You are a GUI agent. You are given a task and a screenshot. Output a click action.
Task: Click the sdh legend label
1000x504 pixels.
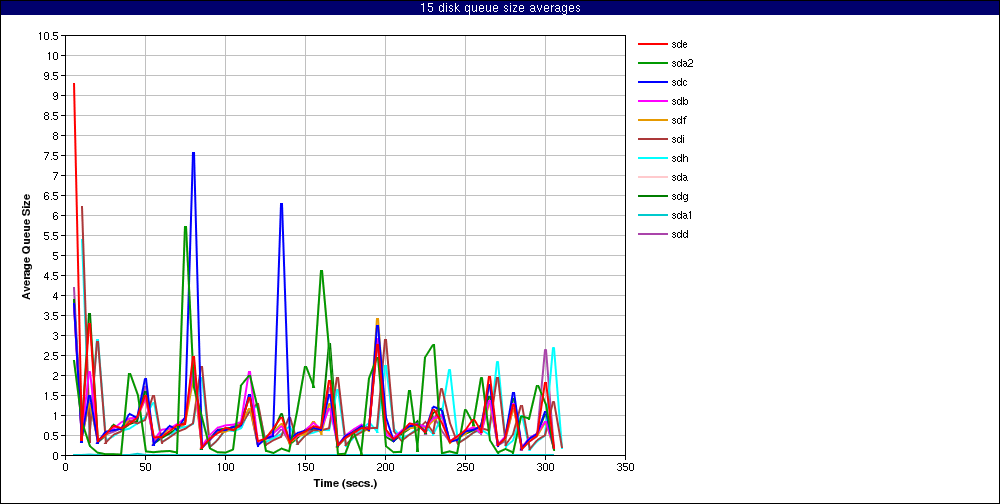pyautogui.click(x=679, y=158)
